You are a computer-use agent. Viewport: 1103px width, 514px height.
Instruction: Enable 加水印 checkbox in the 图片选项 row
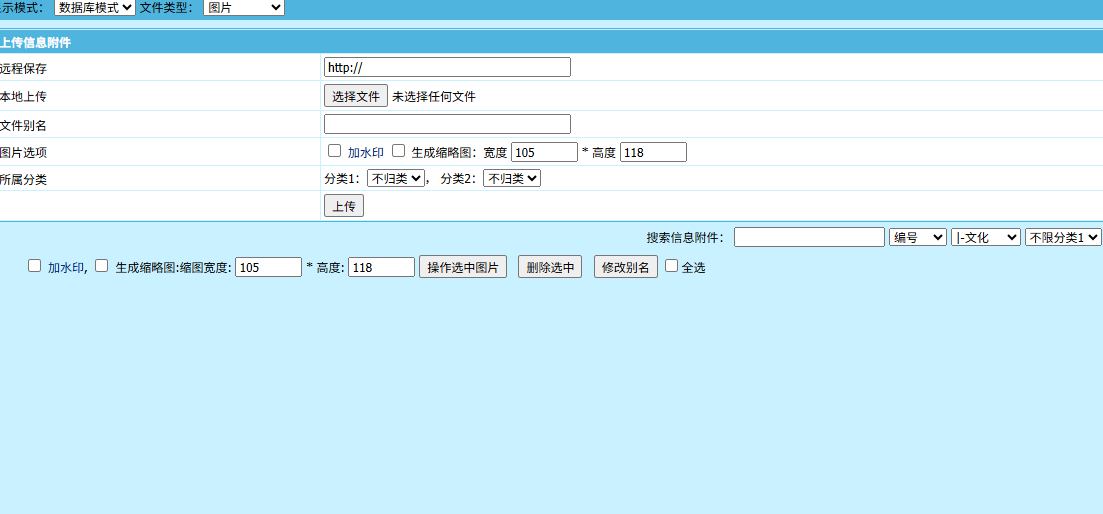pos(335,151)
